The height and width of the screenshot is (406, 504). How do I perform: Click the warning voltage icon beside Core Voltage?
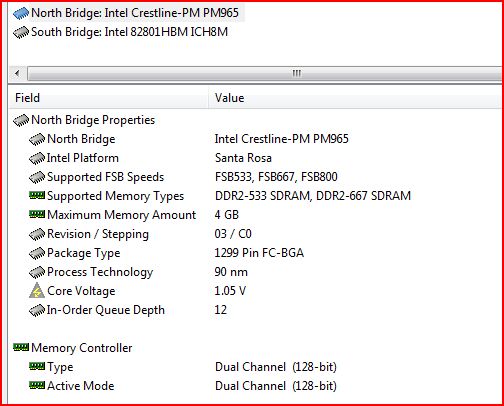37,290
